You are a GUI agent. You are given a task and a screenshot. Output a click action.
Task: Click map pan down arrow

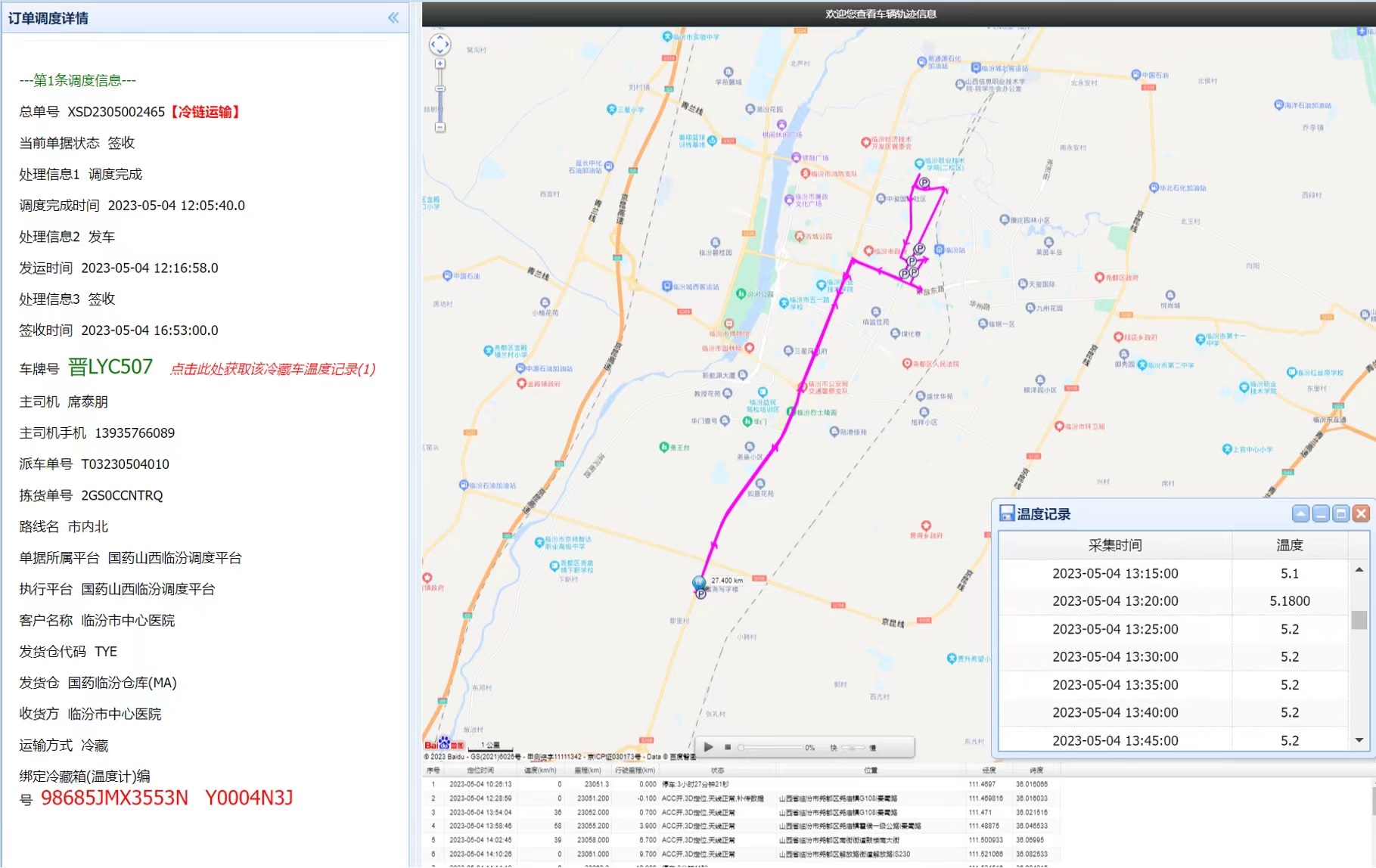pyautogui.click(x=440, y=52)
